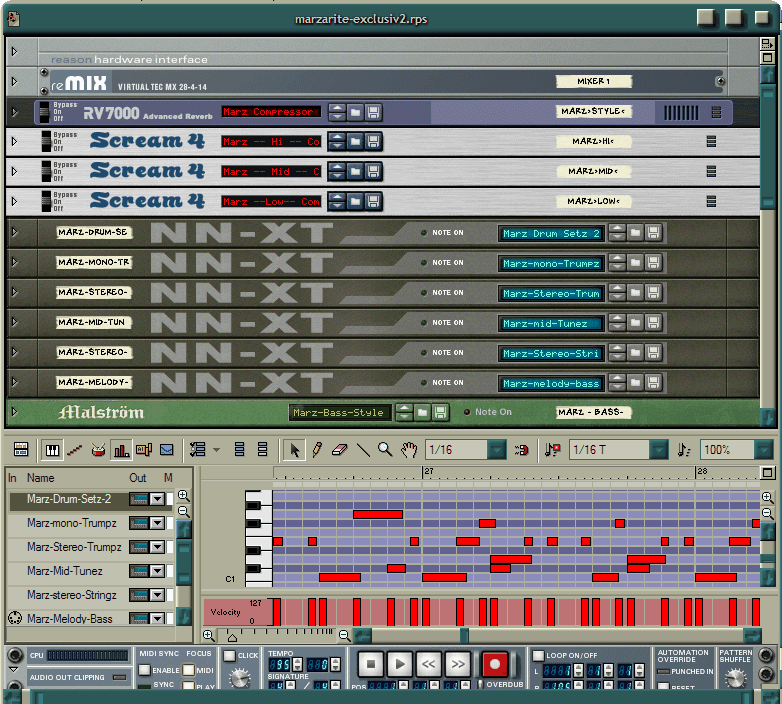This screenshot has width=782, height=704.
Task: Save Marz-mid-Tunez NN-XT patch
Action: click(653, 323)
